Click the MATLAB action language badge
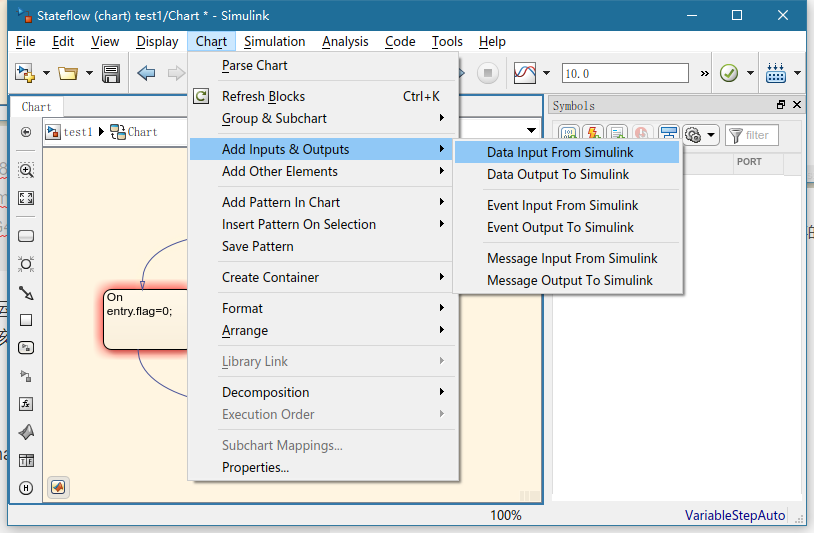Screen dimensions: 814x533 (x=58, y=487)
